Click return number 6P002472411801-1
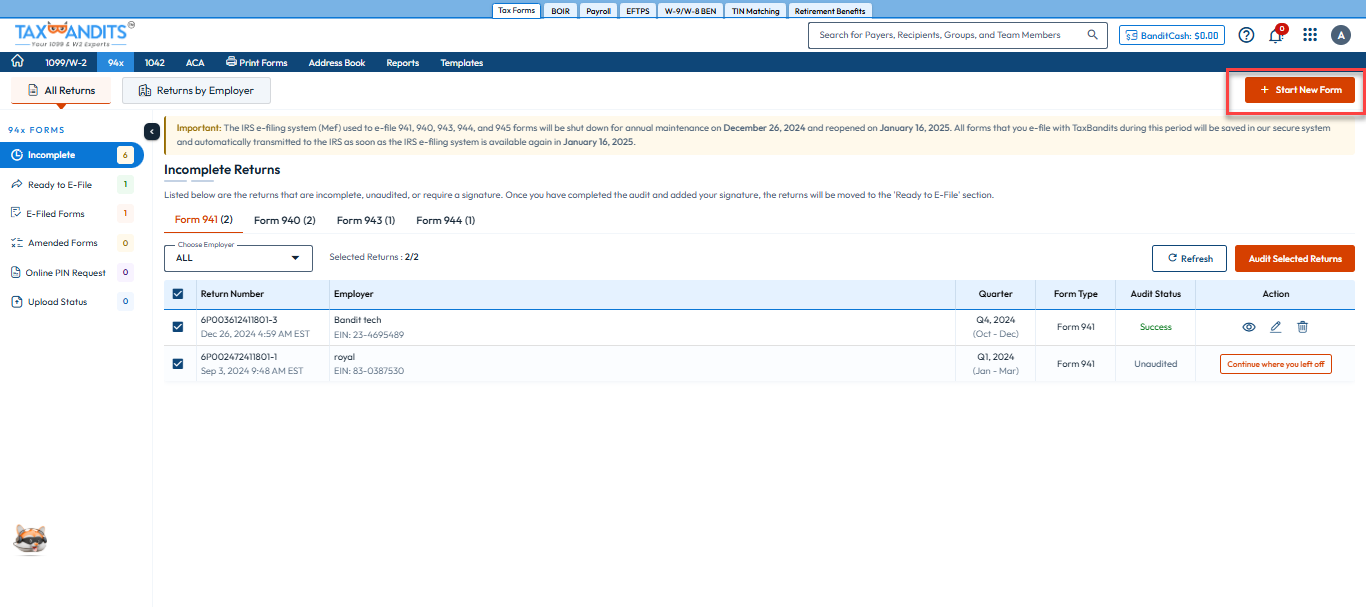Viewport: 1366px width, 607px height. coord(239,357)
